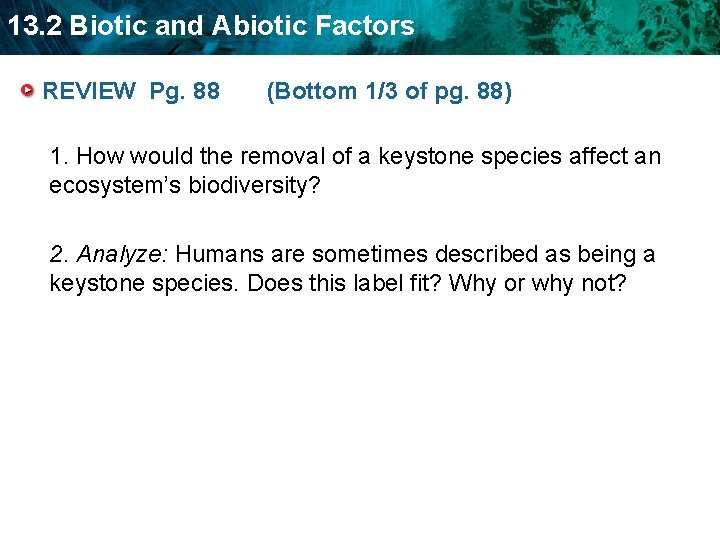The image size is (720, 540).
Task: Click the word "affect" in question one
Action: pyautogui.click(x=598, y=156)
